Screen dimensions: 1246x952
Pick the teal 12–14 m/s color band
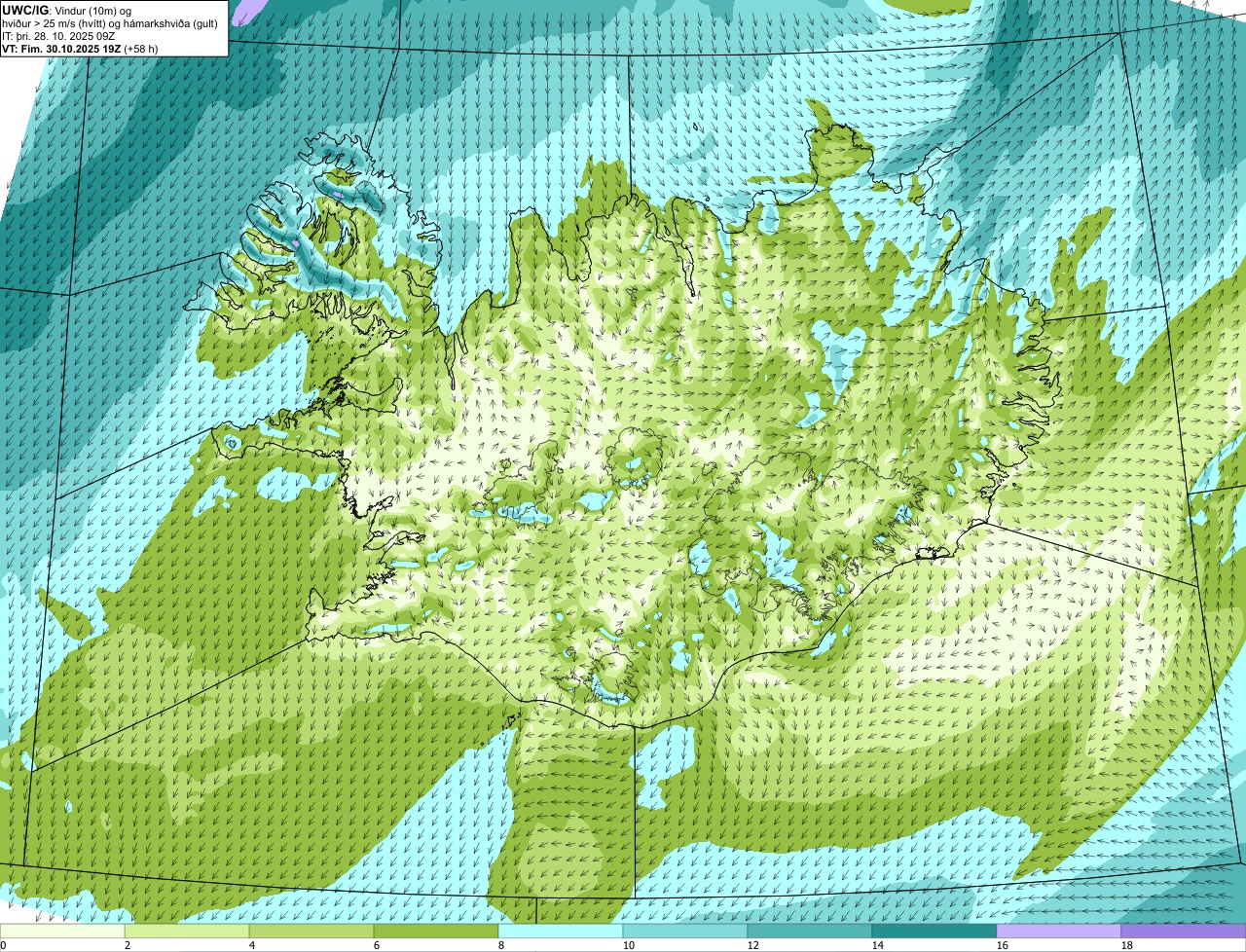(810, 931)
